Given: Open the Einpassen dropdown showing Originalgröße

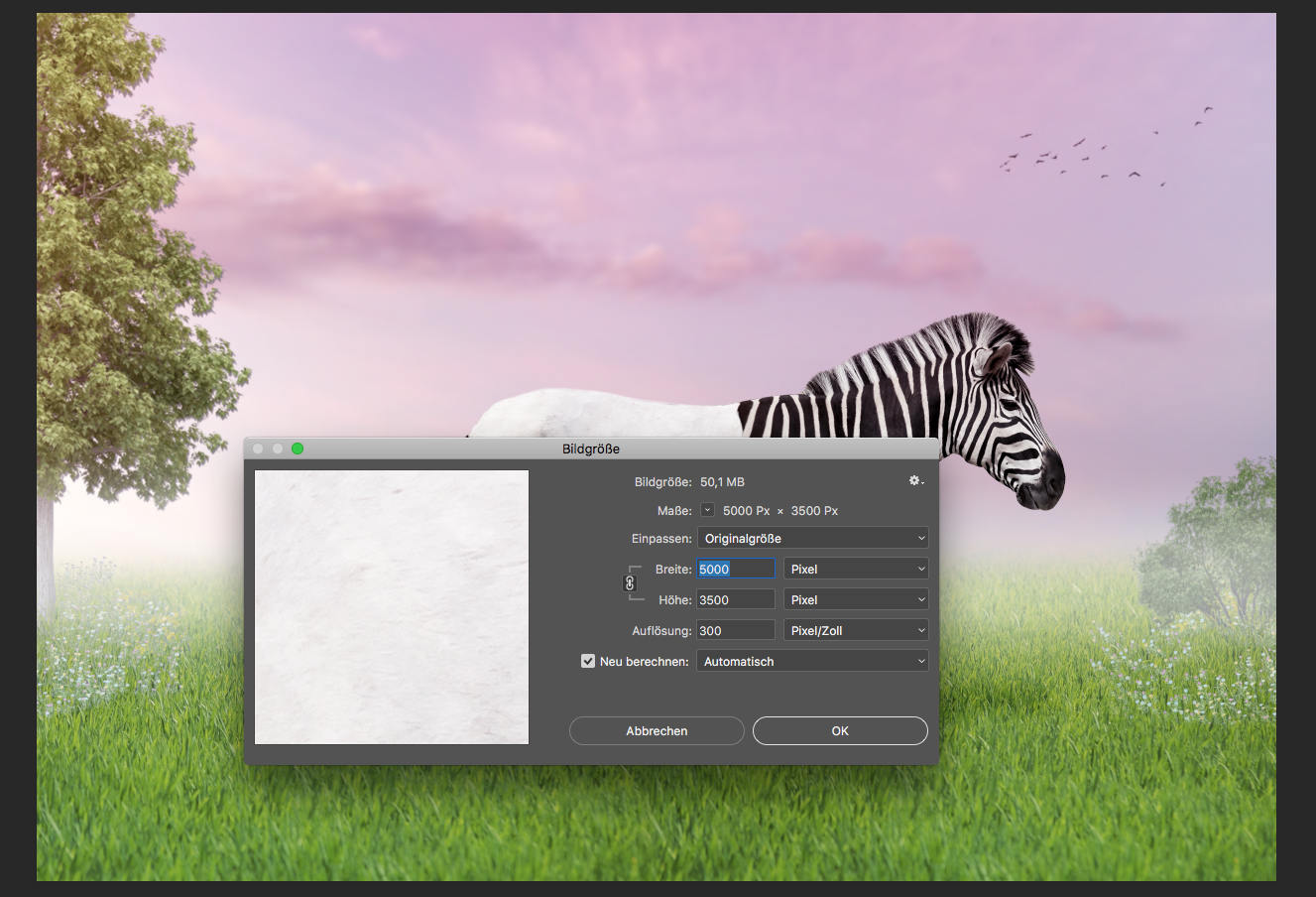Looking at the screenshot, I should tap(812, 537).
